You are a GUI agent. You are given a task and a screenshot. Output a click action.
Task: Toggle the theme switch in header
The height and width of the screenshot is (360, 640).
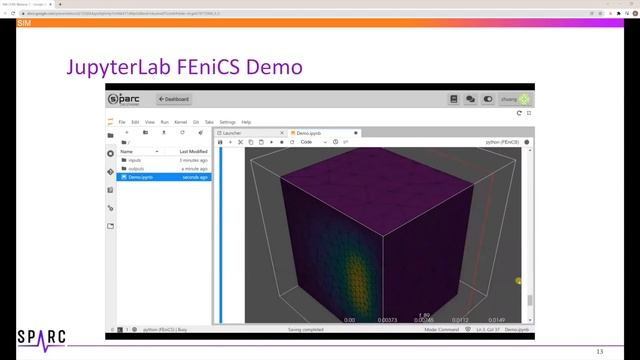point(488,99)
